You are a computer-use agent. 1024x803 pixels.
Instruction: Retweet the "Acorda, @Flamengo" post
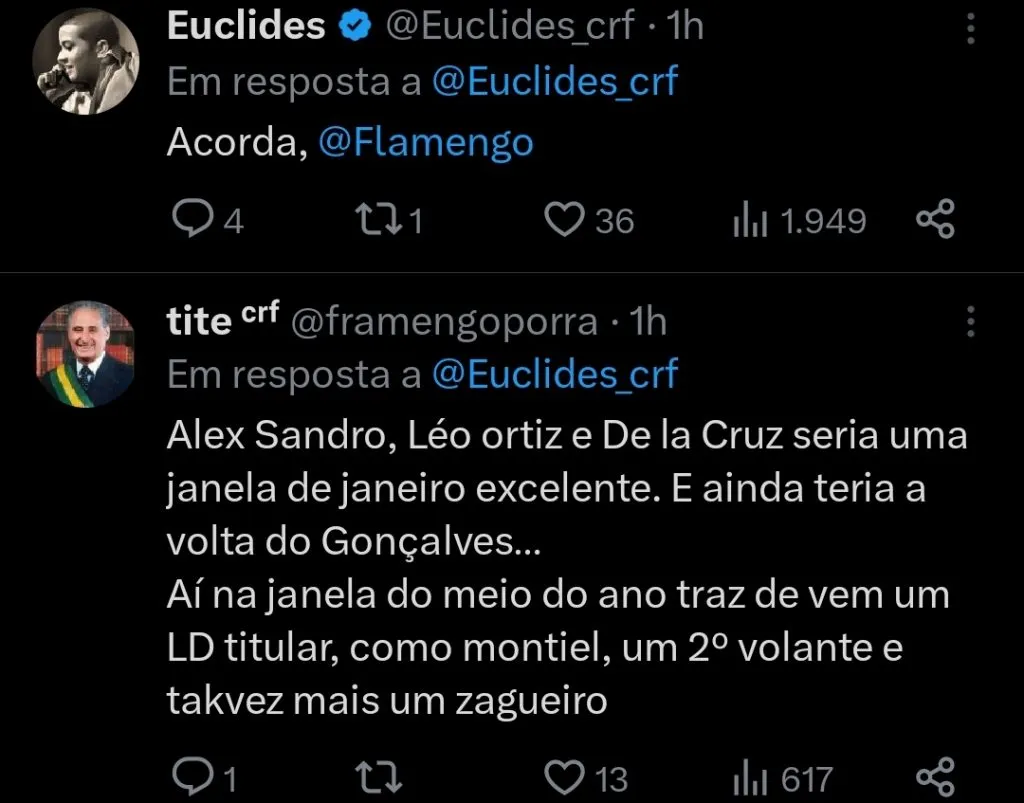[380, 219]
